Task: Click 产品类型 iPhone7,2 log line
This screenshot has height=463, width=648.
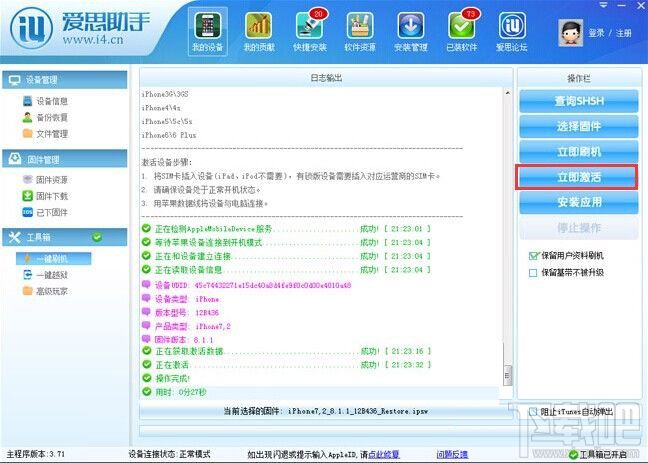Action: [186, 326]
